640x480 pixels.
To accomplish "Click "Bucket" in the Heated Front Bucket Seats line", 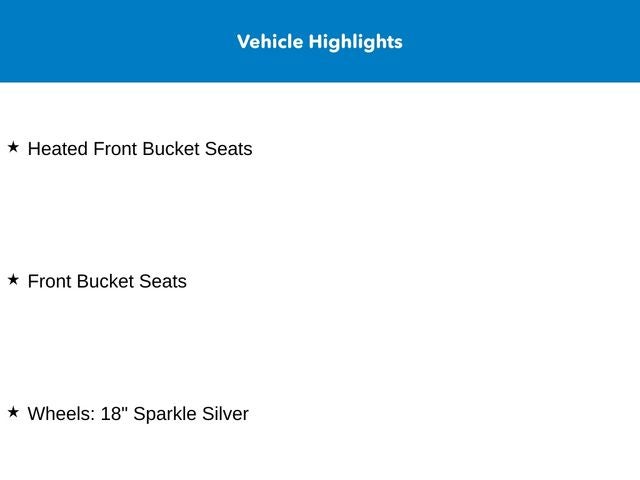I will click(x=171, y=149).
